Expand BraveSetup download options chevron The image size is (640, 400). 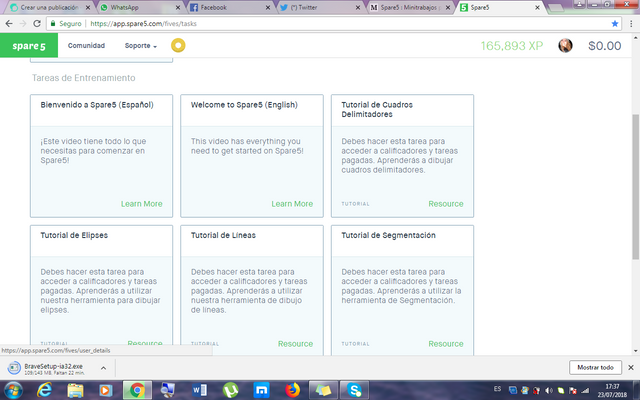pos(103,368)
